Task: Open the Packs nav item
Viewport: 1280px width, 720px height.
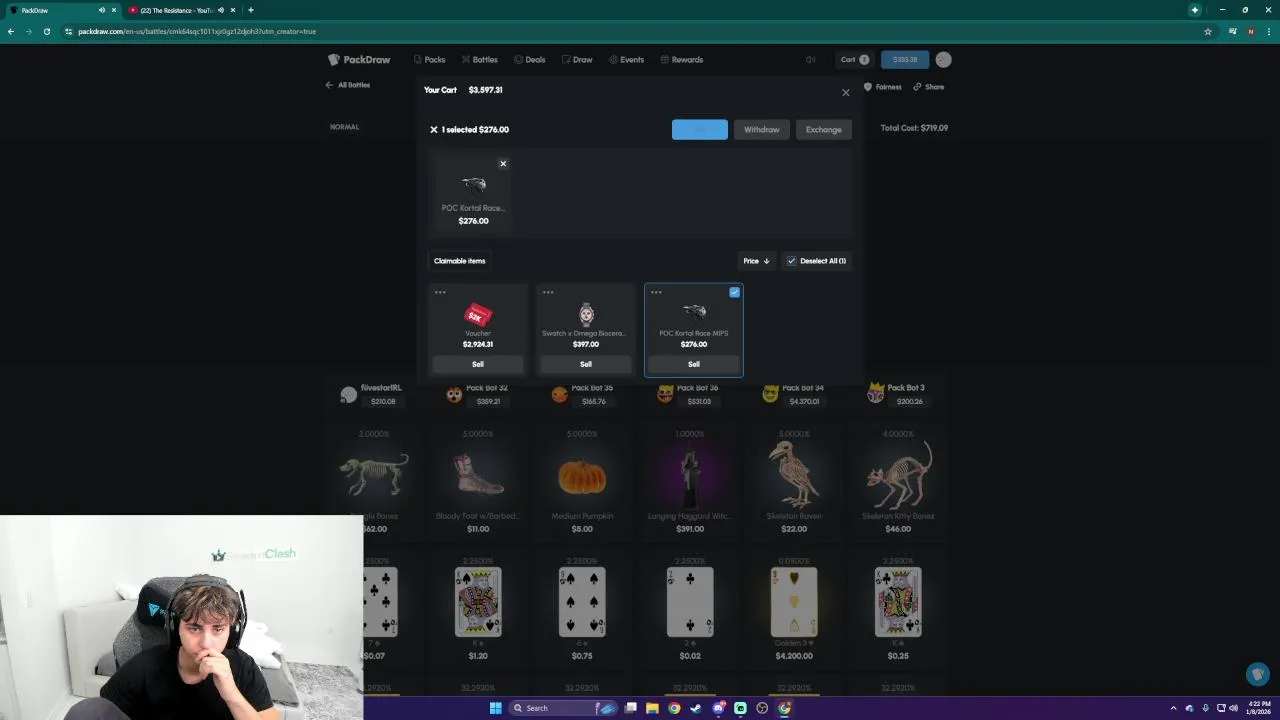Action: [x=429, y=60]
